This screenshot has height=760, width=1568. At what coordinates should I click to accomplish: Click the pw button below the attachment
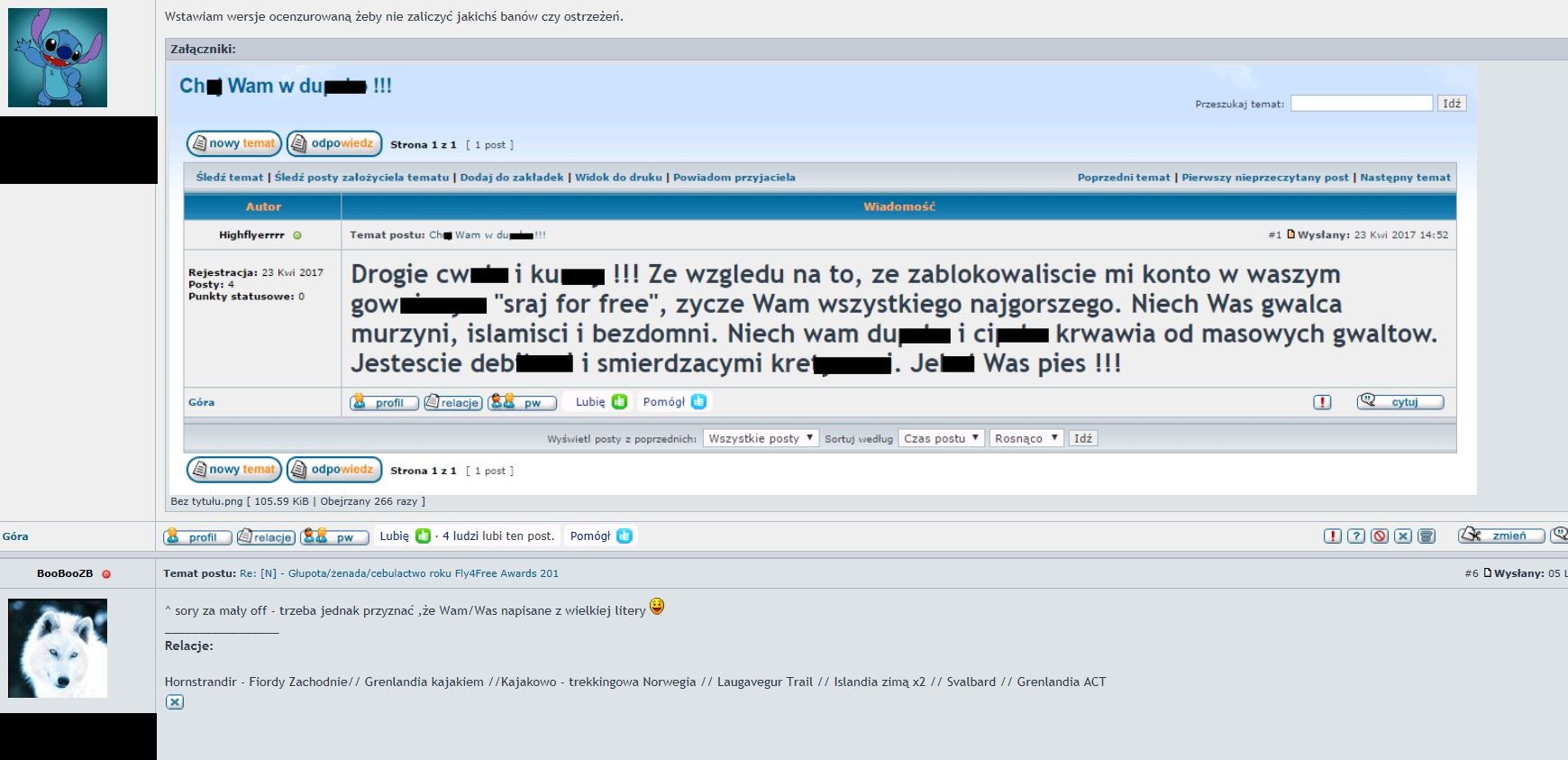point(335,536)
